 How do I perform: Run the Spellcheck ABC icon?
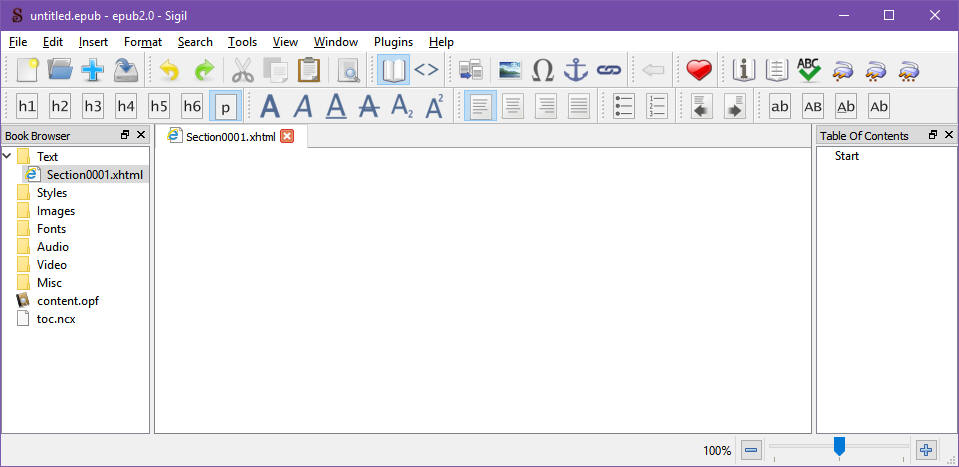(809, 70)
